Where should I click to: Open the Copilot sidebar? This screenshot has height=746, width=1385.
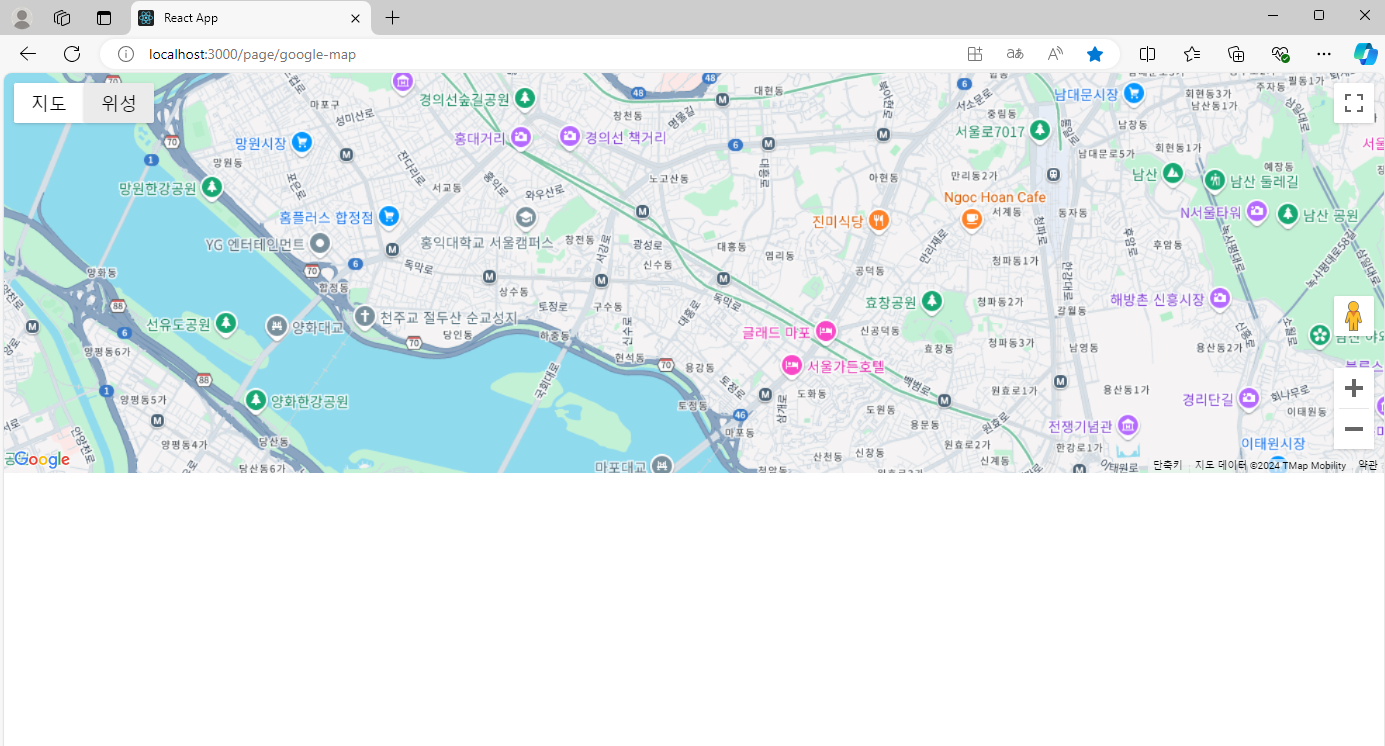[1365, 54]
